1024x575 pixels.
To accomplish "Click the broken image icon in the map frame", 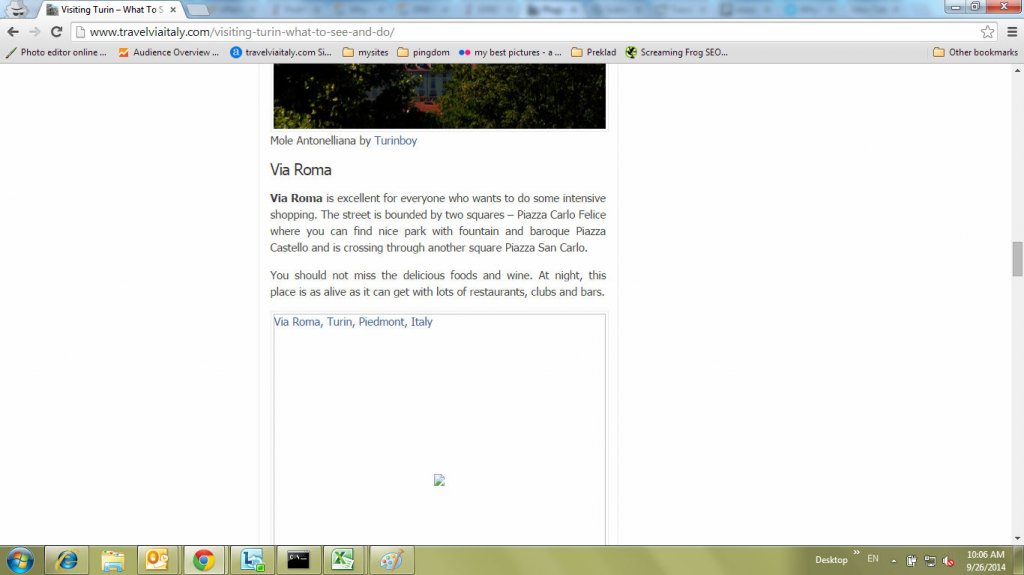I will (439, 480).
